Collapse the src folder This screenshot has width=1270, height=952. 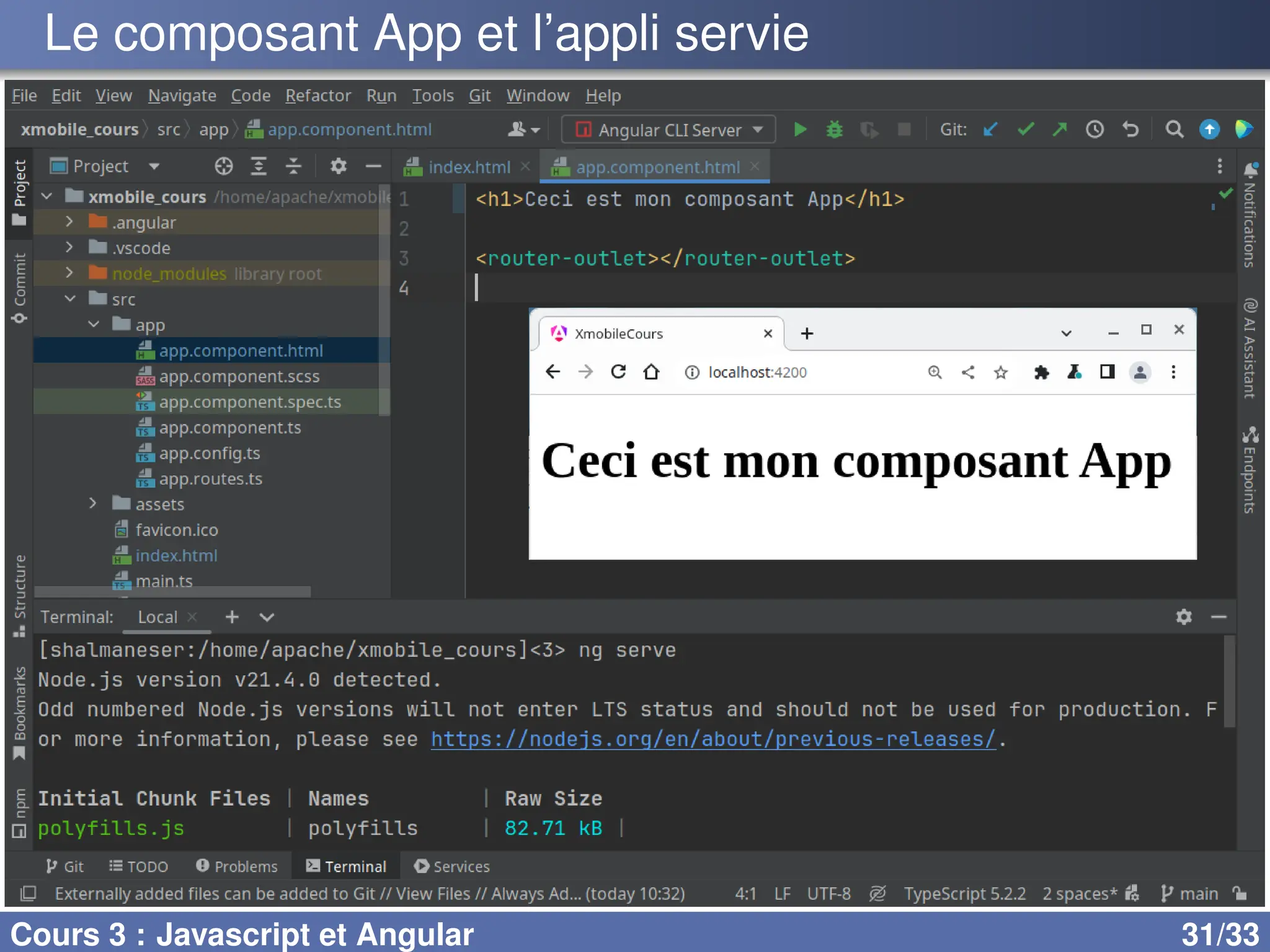70,299
